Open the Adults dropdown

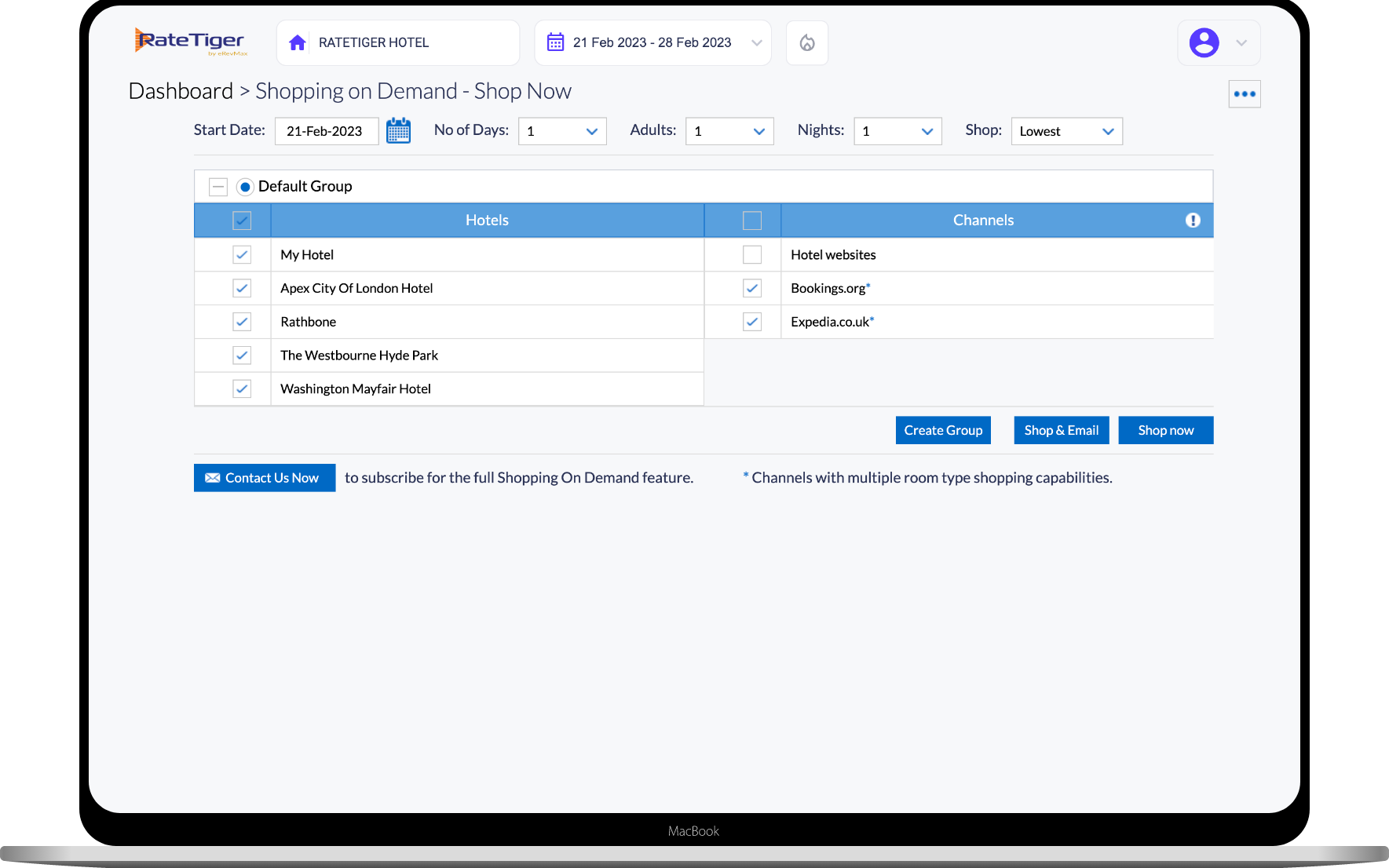(730, 131)
